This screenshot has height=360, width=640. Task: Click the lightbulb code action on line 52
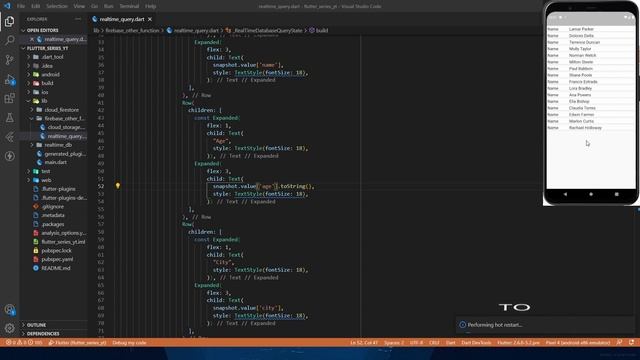click(118, 186)
